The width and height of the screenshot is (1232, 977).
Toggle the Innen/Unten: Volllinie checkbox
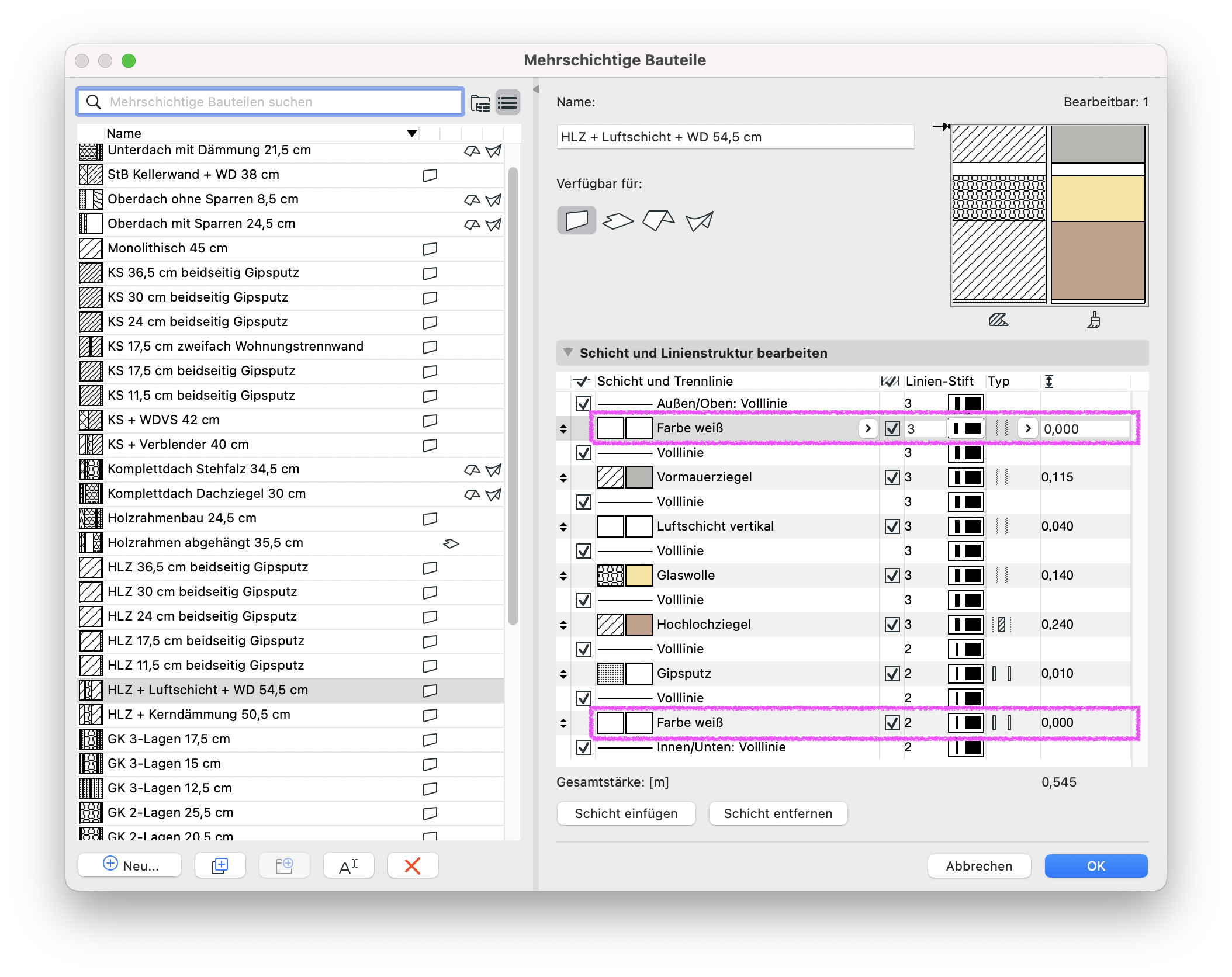point(583,747)
